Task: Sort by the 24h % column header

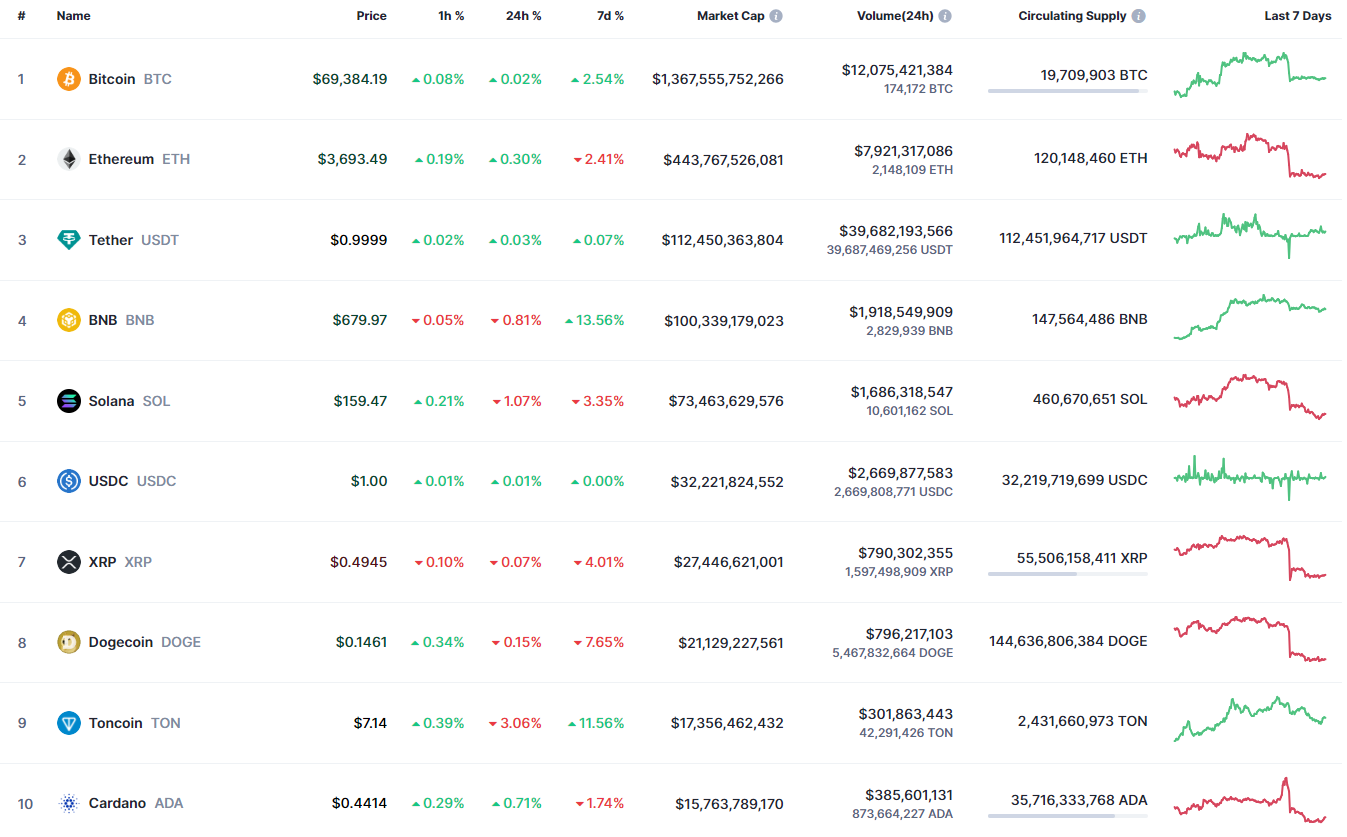Action: (523, 16)
